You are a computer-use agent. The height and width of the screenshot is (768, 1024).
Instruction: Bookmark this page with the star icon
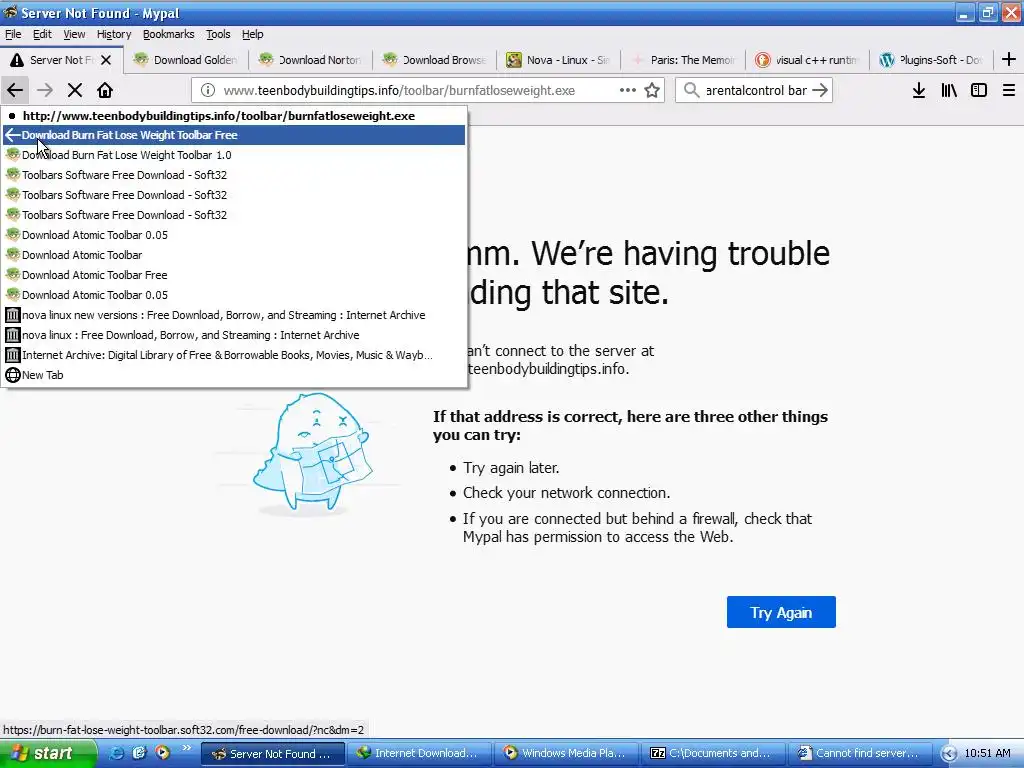pyautogui.click(x=652, y=90)
